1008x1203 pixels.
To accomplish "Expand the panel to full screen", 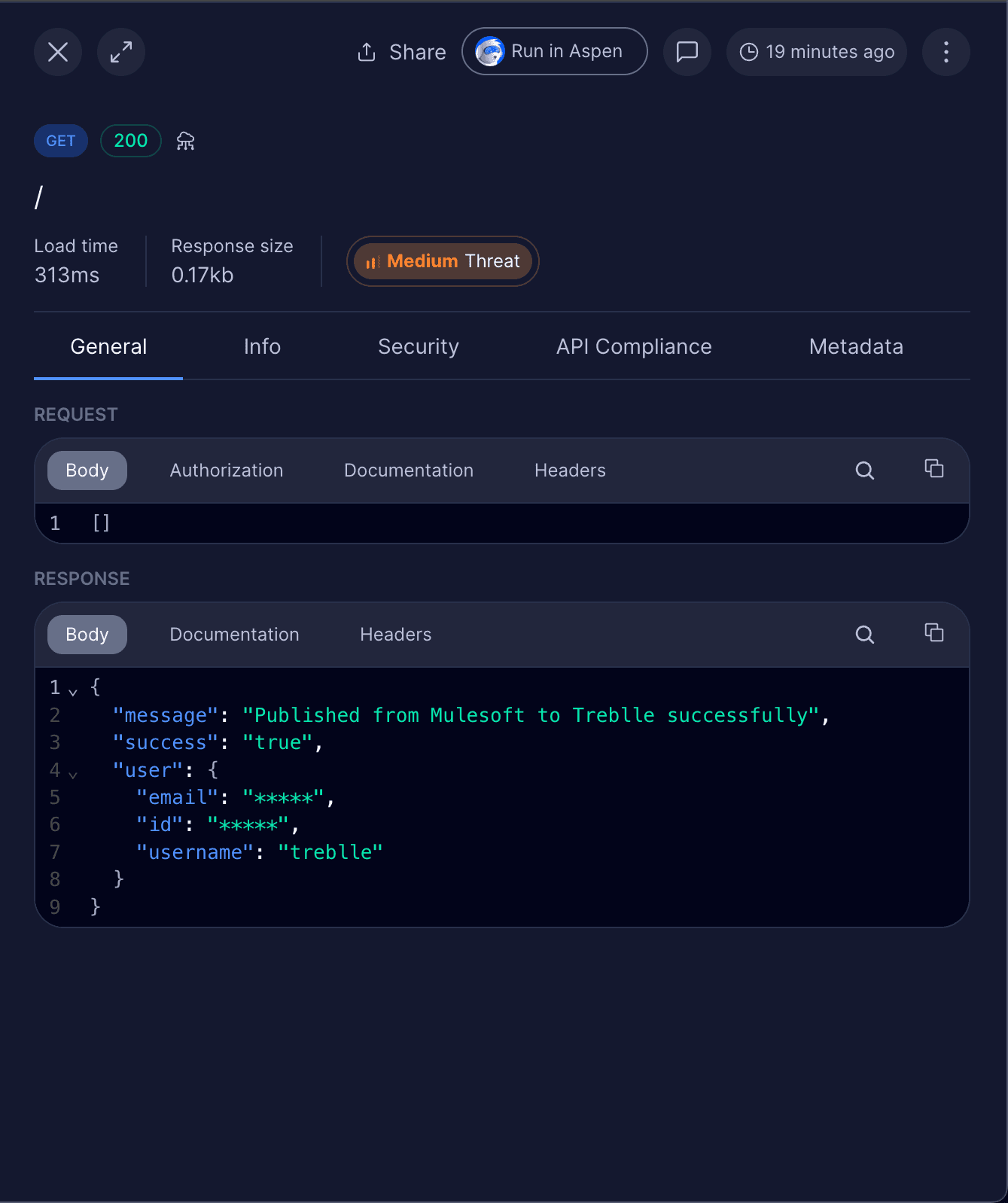I will click(121, 52).
